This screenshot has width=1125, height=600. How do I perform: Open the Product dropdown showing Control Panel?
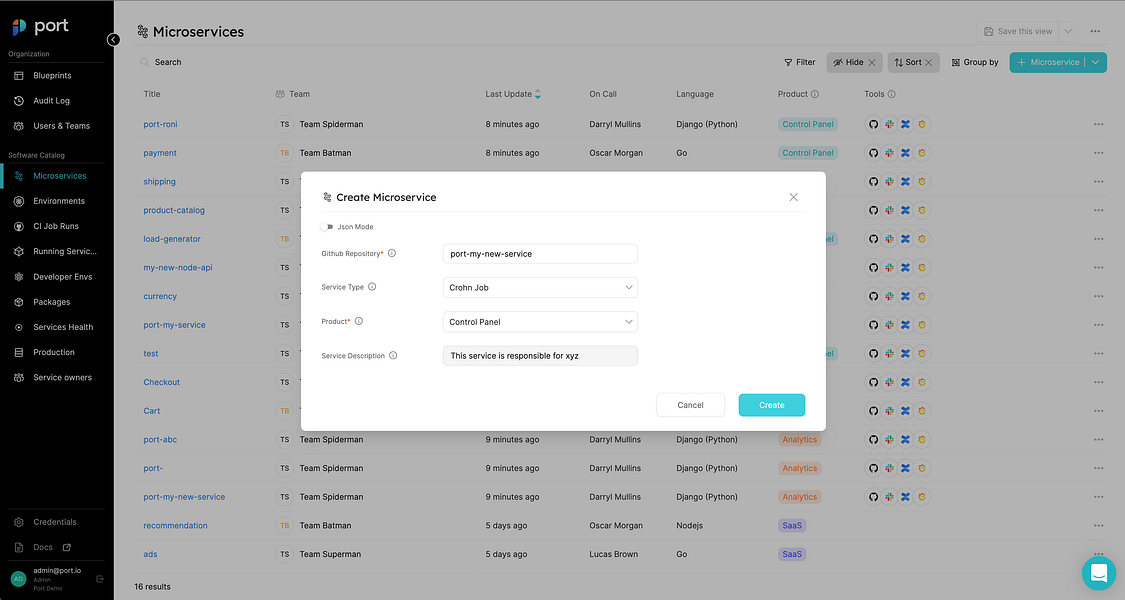[x=540, y=322]
